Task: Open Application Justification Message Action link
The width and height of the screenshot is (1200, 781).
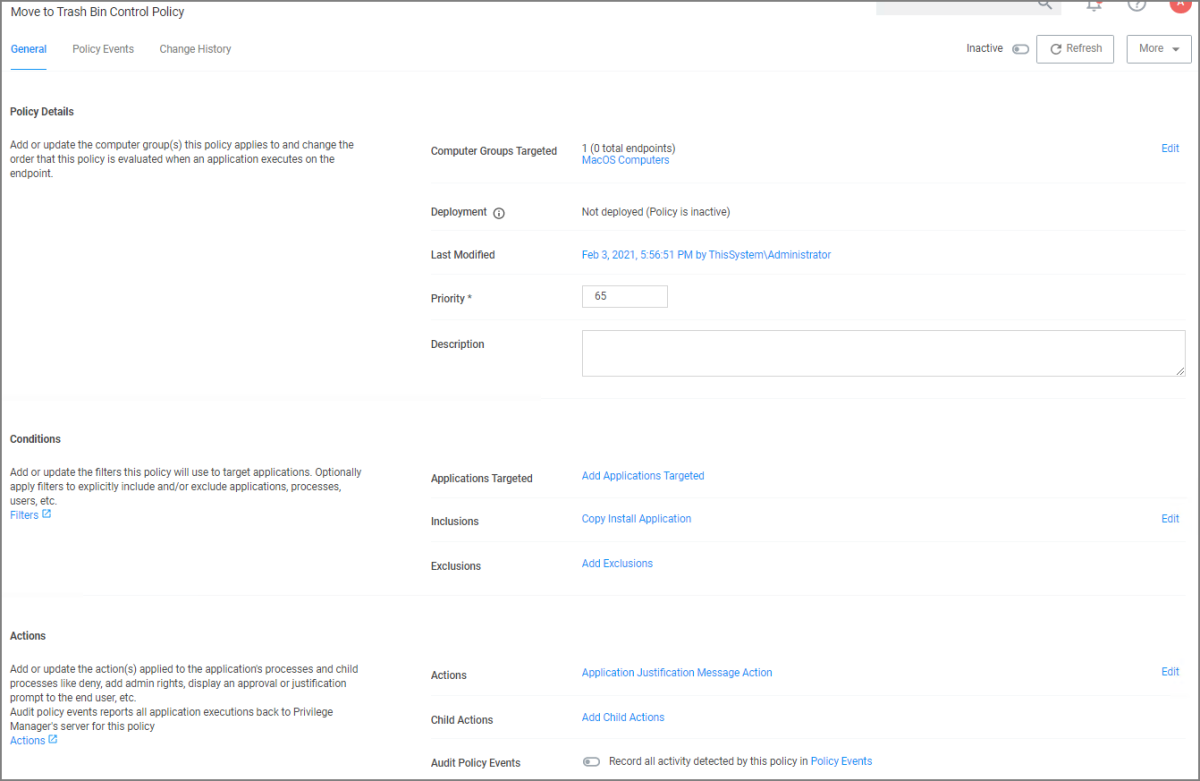Action: 677,673
